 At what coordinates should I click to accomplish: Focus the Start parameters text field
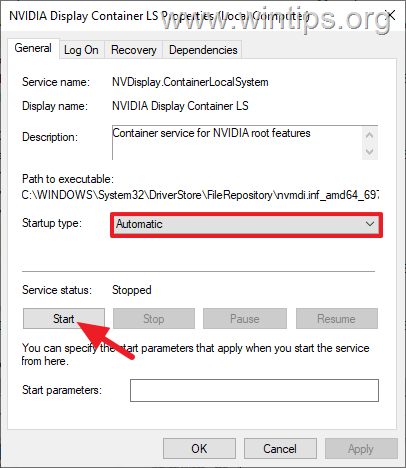254,390
